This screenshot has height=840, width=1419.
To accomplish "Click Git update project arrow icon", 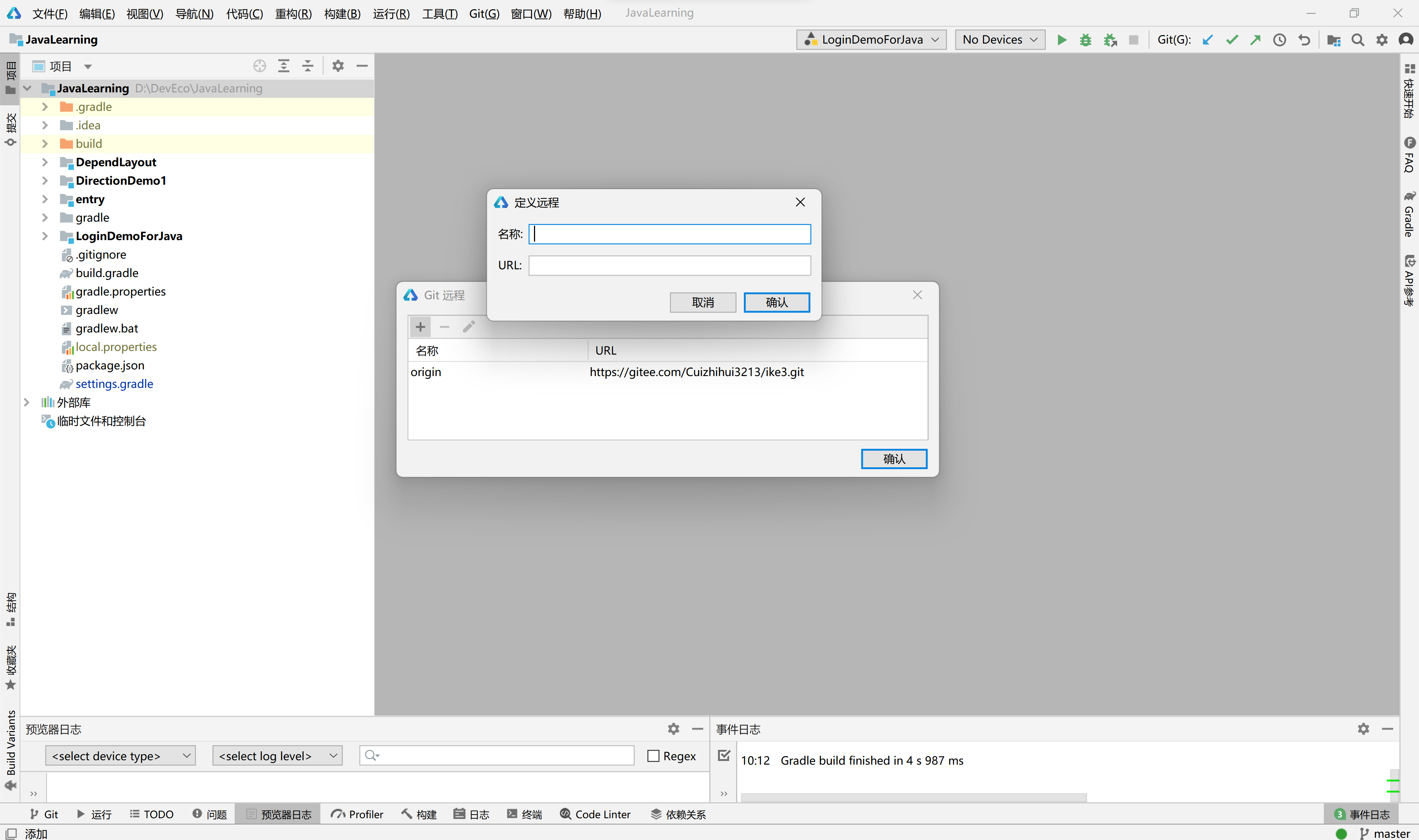I will pyautogui.click(x=1207, y=40).
